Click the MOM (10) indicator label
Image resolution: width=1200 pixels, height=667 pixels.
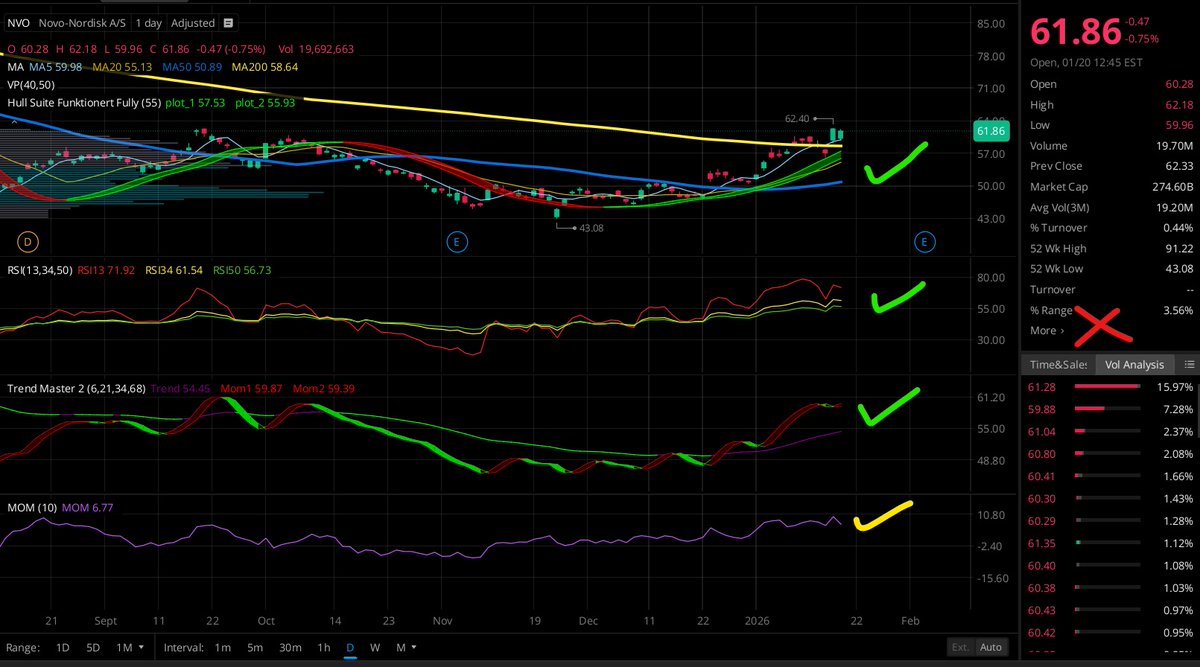click(x=31, y=507)
